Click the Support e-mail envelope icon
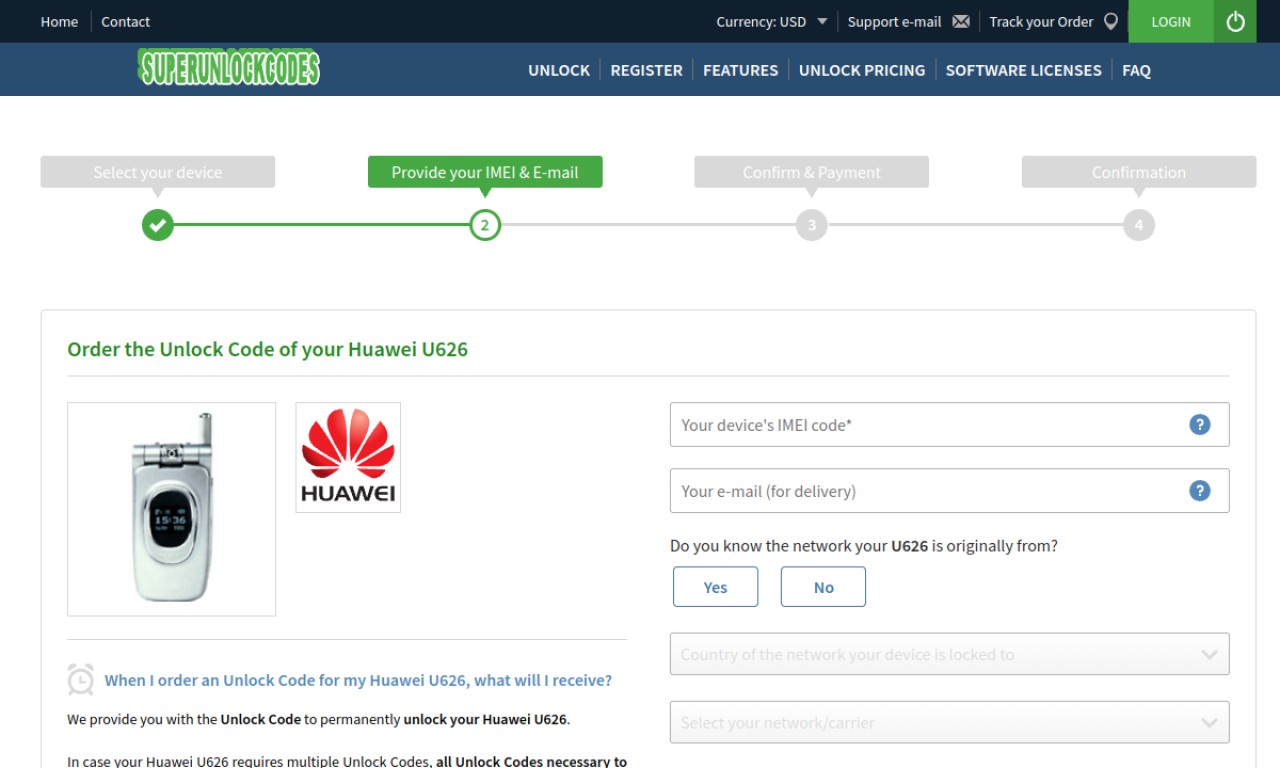Screen dimensions: 1280x768 coord(961,21)
